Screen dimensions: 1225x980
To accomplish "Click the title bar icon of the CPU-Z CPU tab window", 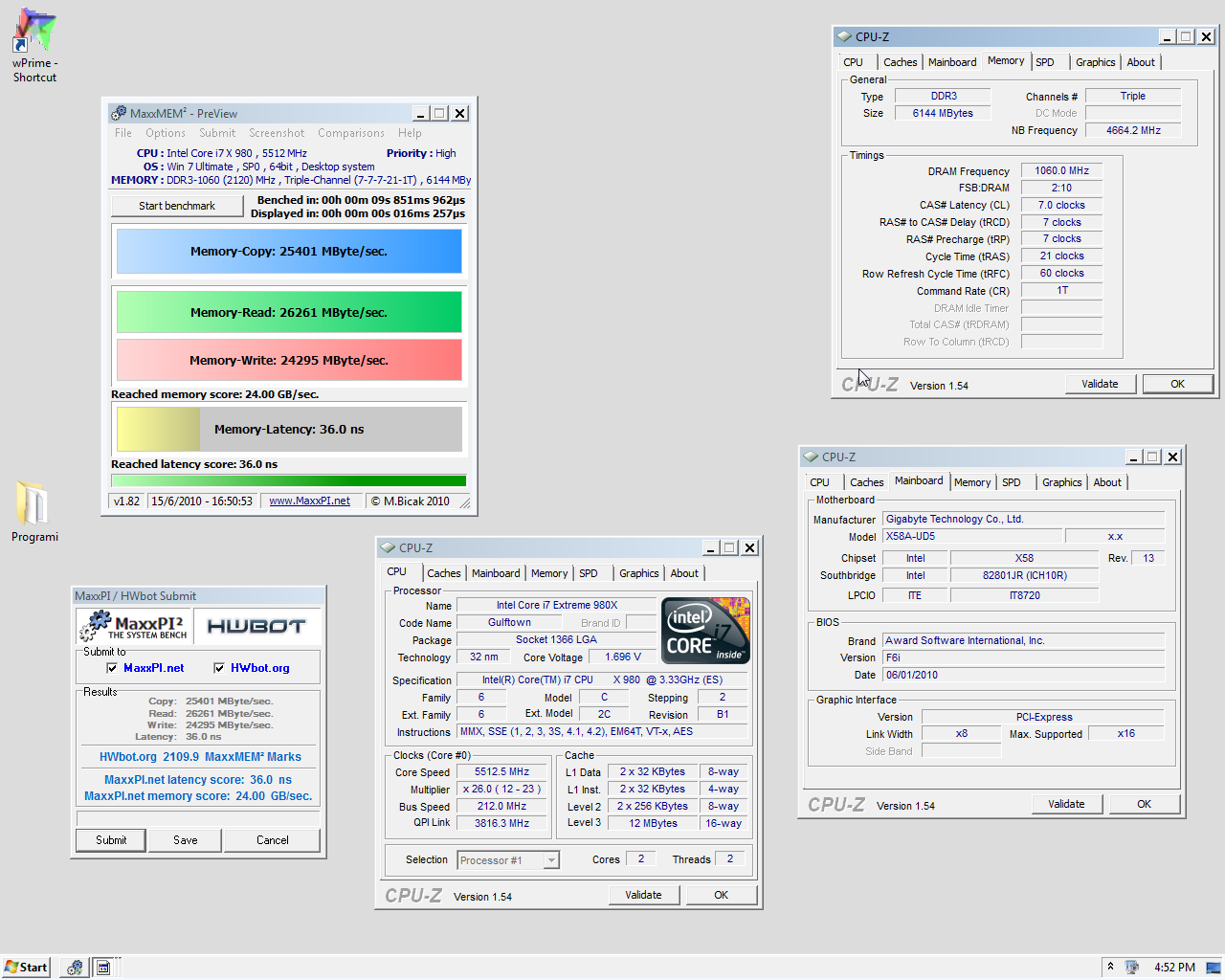I will click(x=388, y=547).
